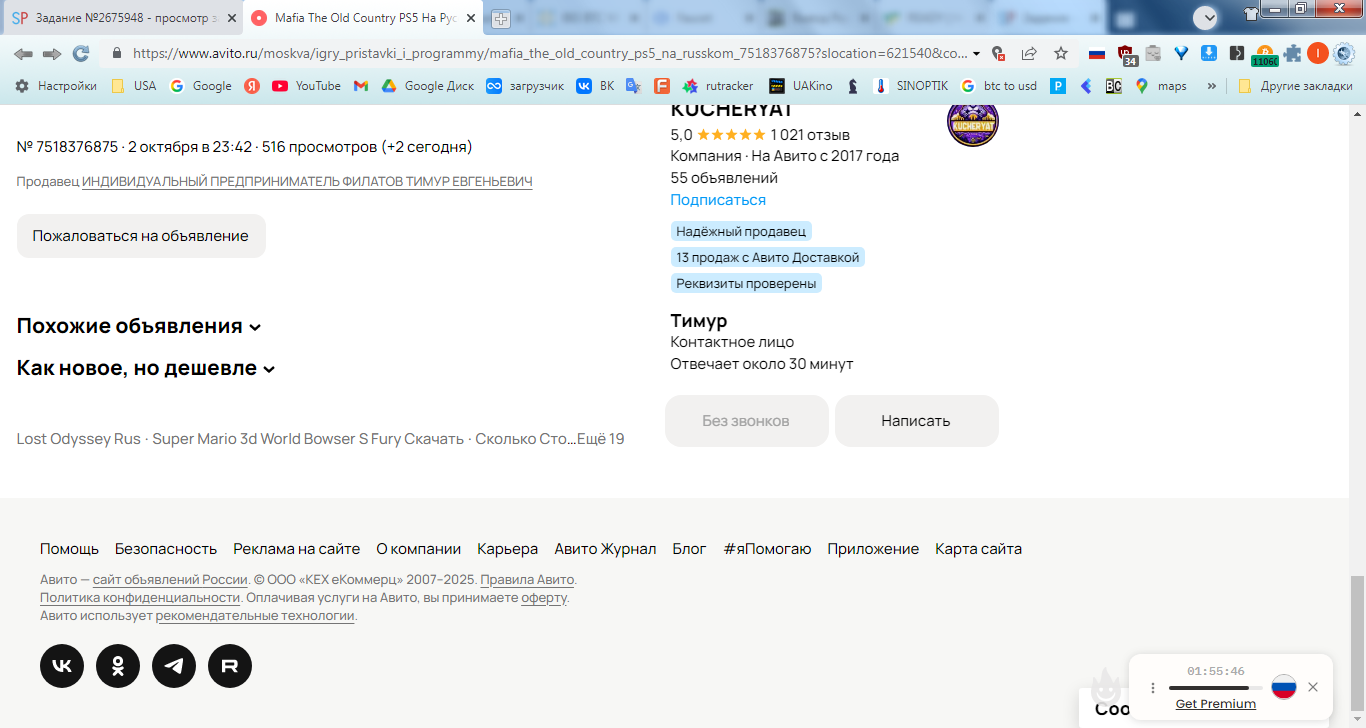This screenshot has width=1366, height=728.
Task: Open a new browser tab
Action: [x=501, y=19]
